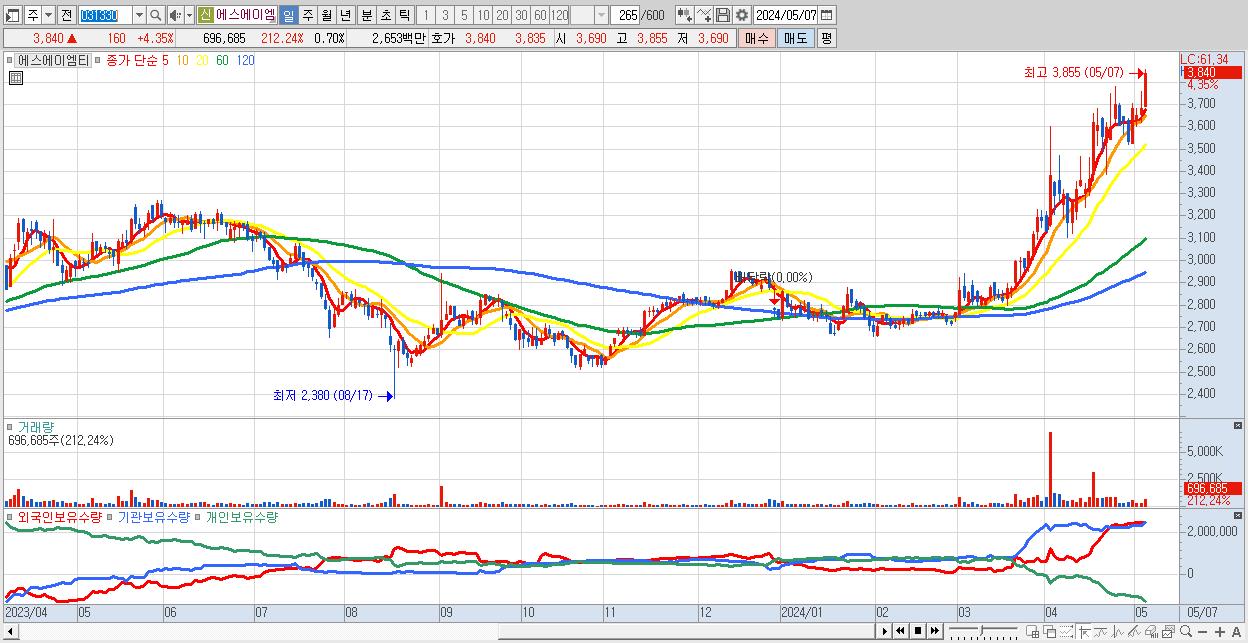The height and width of the screenshot is (643, 1248).
Task: Select interval 1 preset
Action: (x=426, y=15)
